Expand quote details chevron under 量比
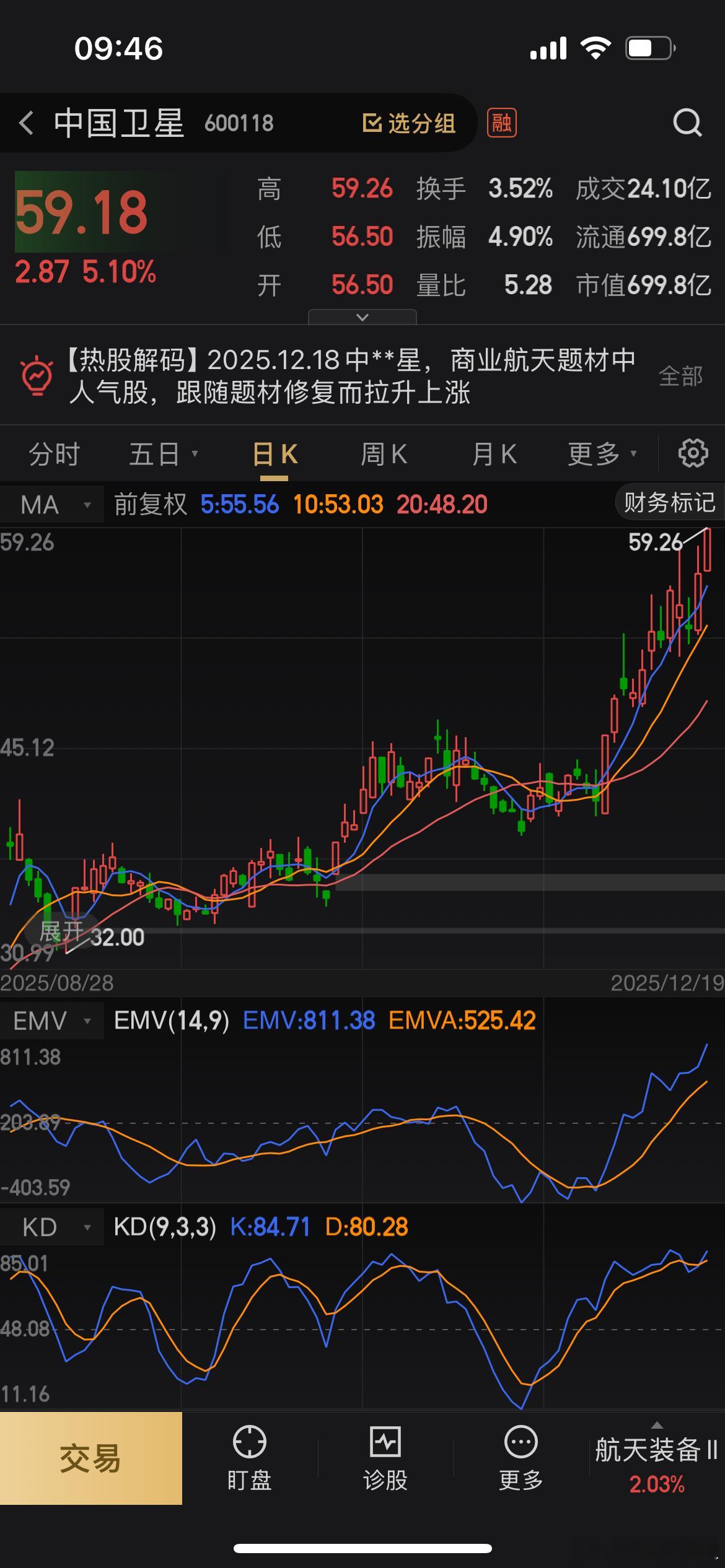This screenshot has height=1568, width=725. click(362, 317)
